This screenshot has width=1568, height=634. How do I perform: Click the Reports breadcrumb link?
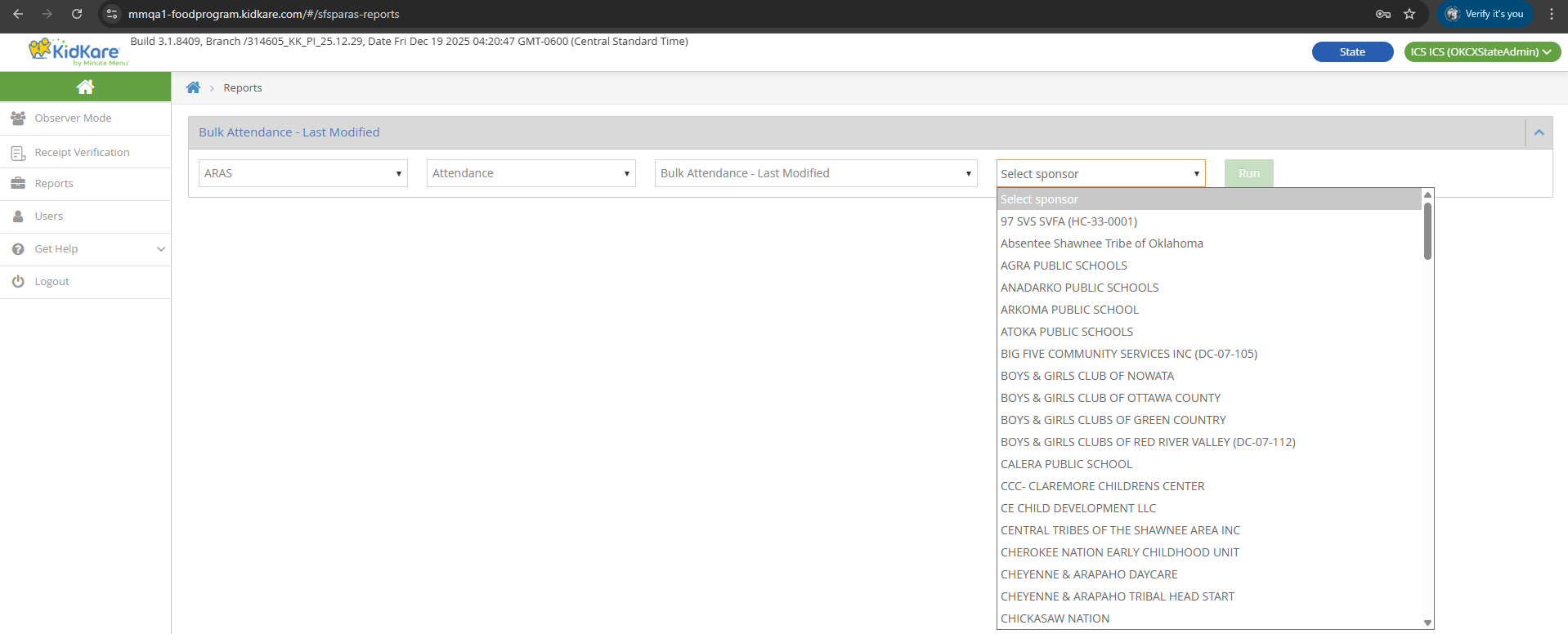[x=243, y=87]
